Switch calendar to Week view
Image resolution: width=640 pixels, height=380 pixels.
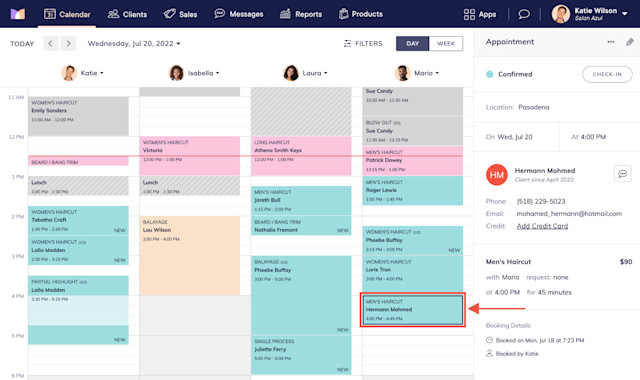click(446, 44)
